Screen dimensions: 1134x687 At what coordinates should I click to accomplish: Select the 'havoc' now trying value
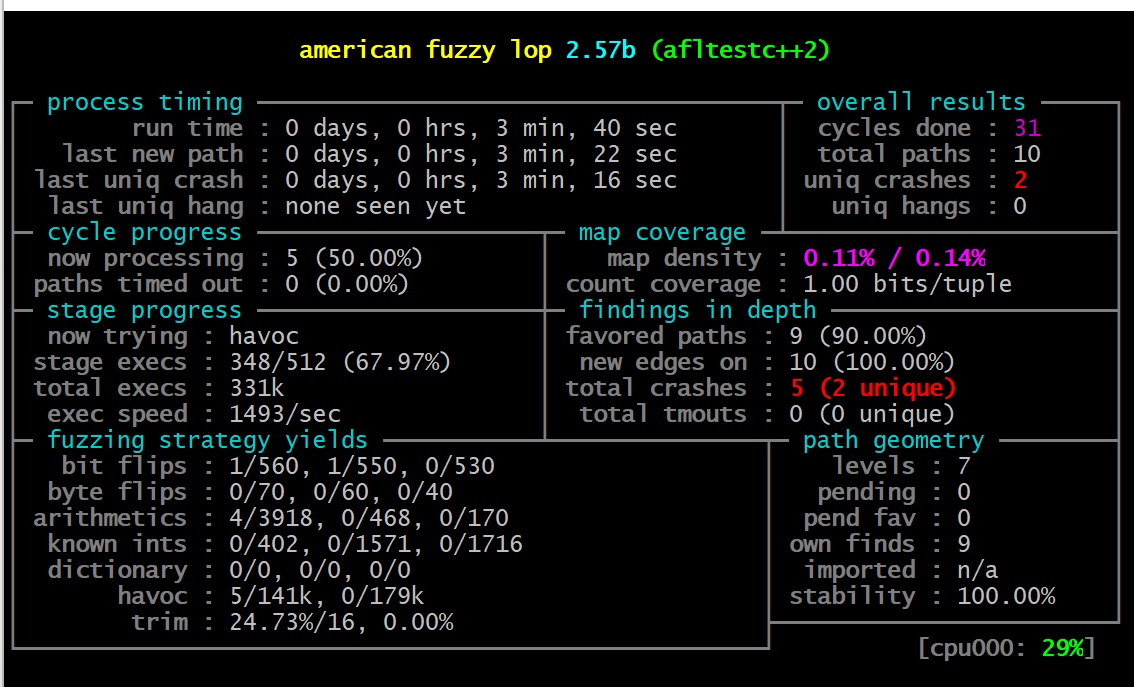click(264, 337)
